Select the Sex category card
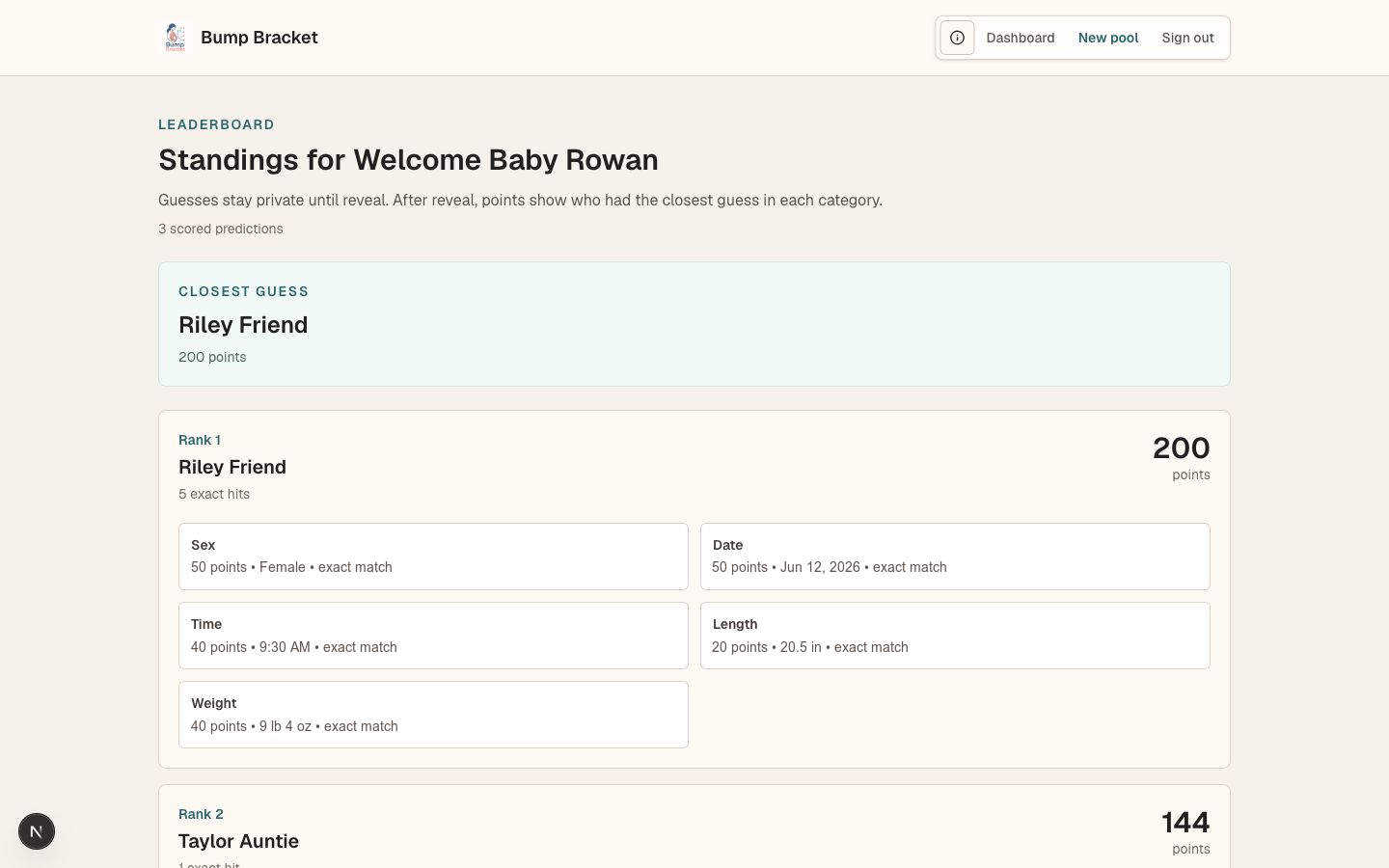1389x868 pixels. (433, 556)
